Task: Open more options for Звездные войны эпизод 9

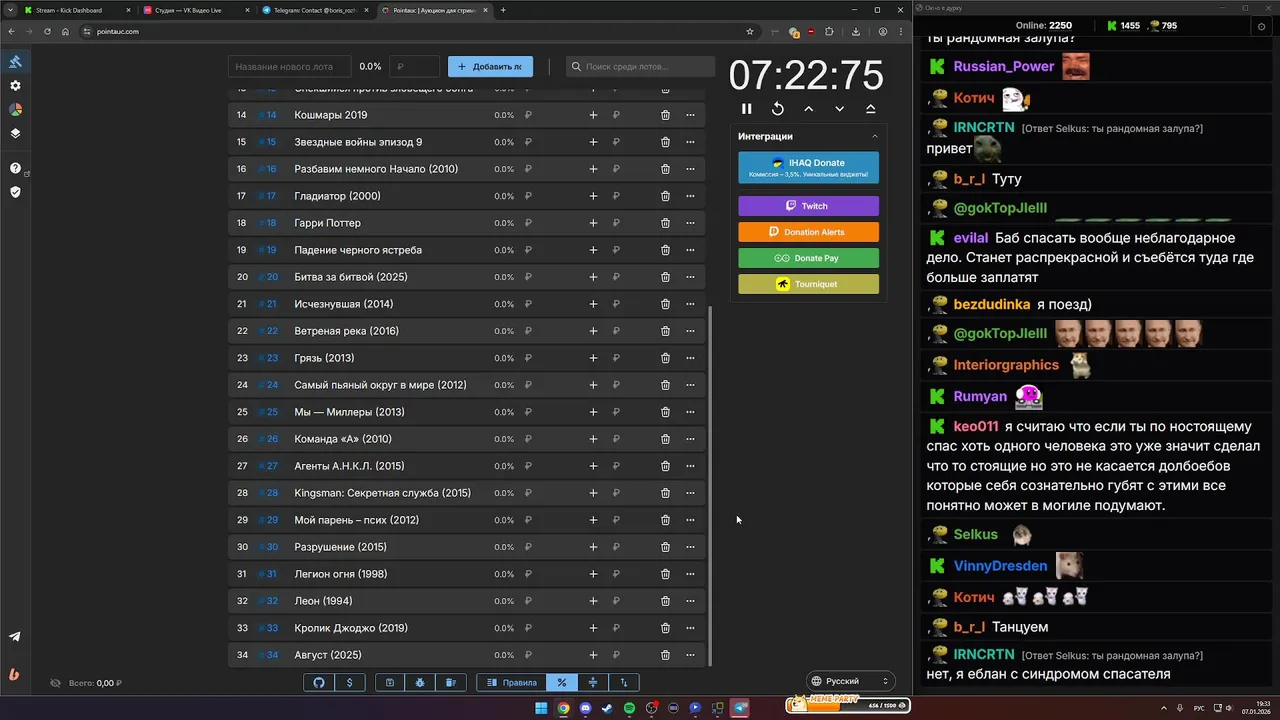Action: [x=690, y=142]
